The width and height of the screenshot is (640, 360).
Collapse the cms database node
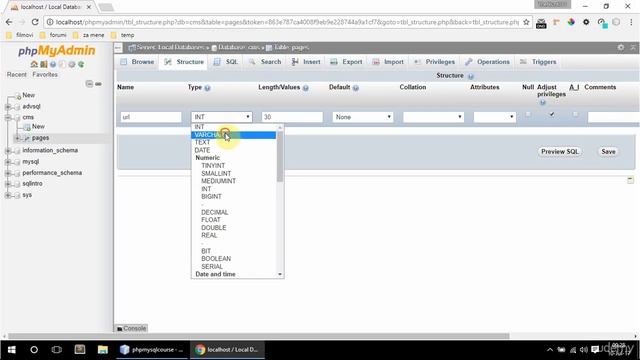pyautogui.click(x=8, y=118)
